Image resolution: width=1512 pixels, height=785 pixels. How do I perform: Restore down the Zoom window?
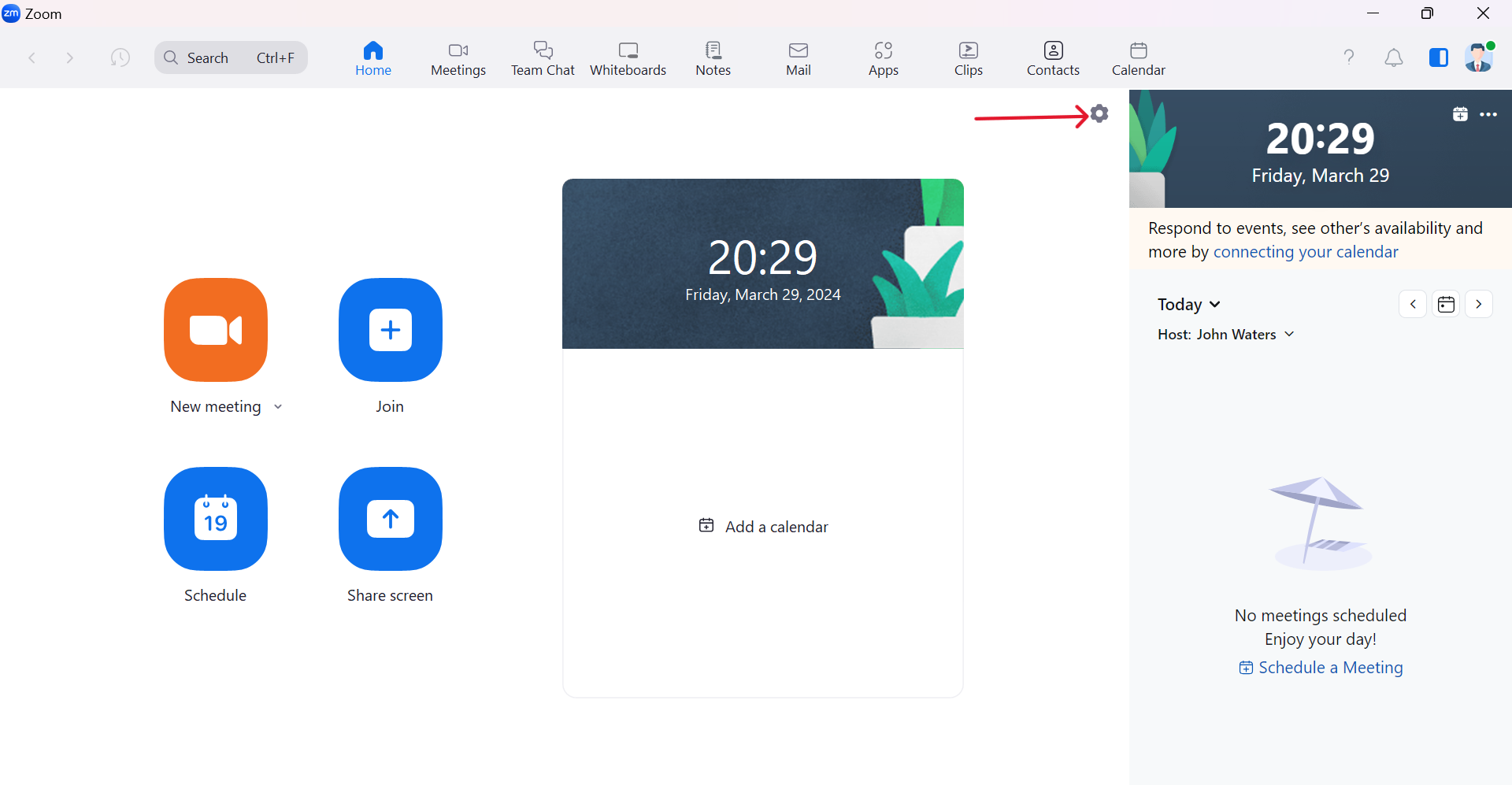(x=1427, y=13)
